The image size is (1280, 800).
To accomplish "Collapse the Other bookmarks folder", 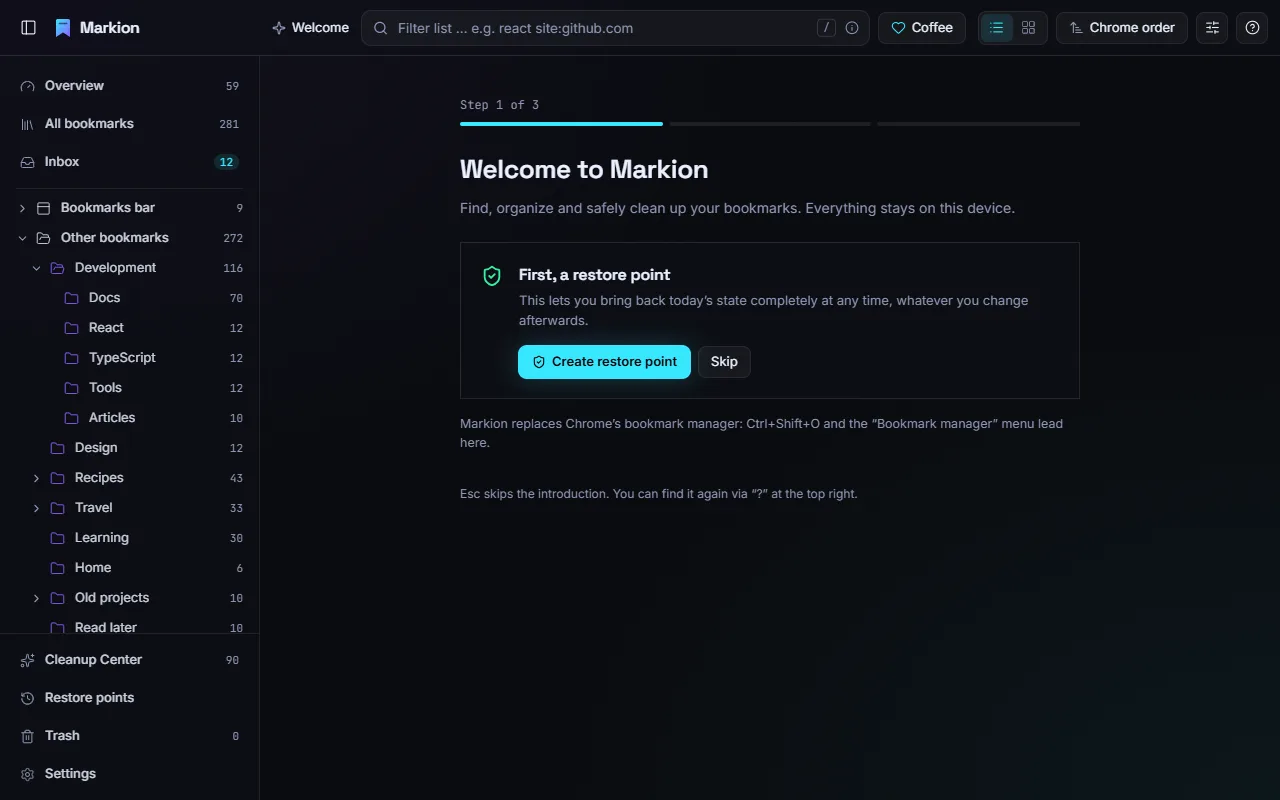I will [22, 238].
